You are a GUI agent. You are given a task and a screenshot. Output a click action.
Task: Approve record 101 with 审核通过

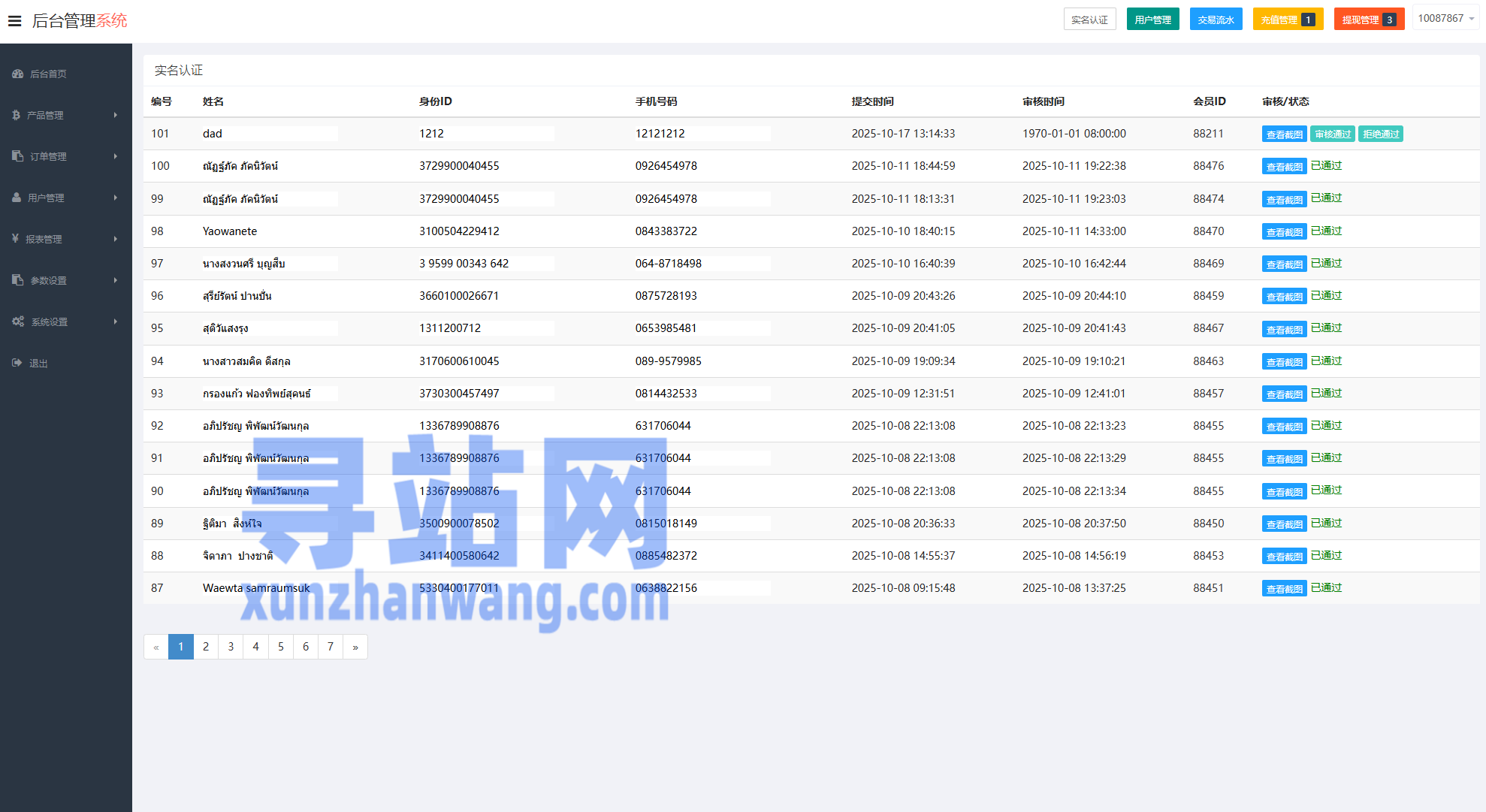1333,134
